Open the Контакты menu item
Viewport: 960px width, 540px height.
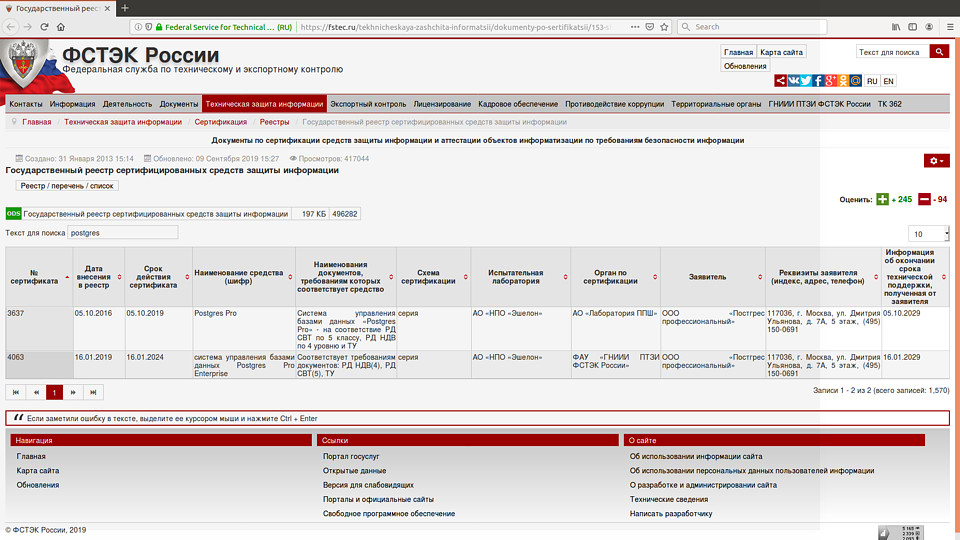click(x=26, y=104)
